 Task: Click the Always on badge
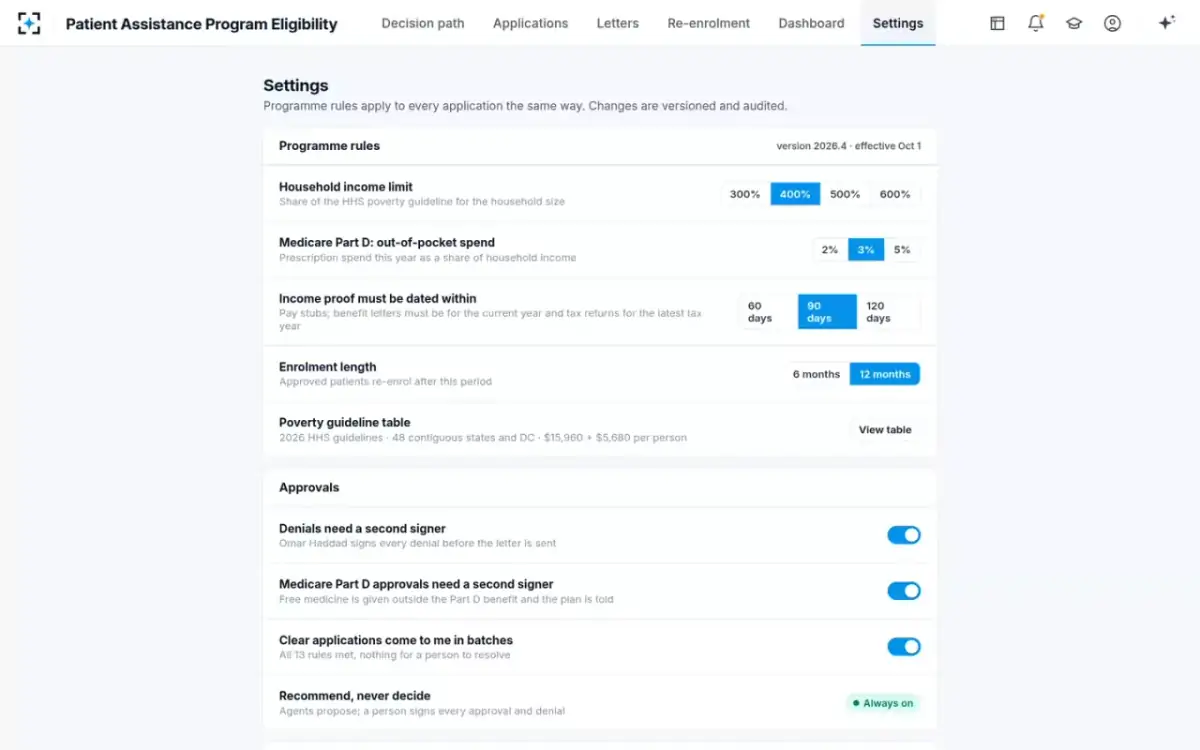click(x=883, y=703)
